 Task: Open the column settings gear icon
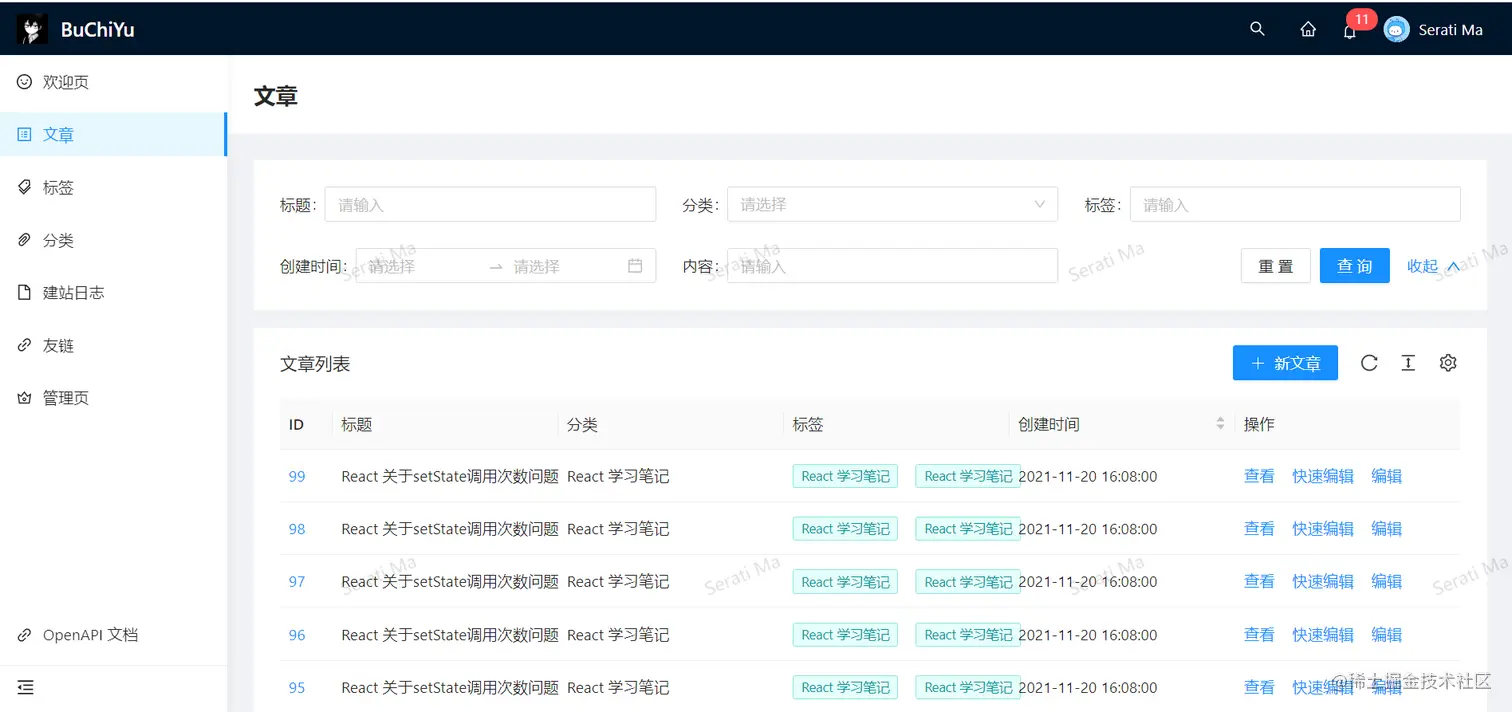coord(1448,363)
